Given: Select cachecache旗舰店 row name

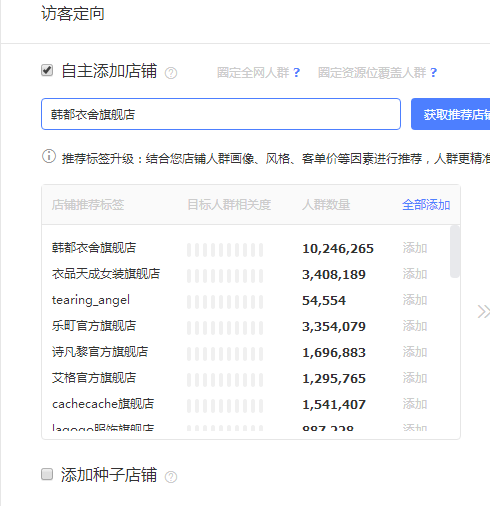Looking at the screenshot, I should point(103,404).
